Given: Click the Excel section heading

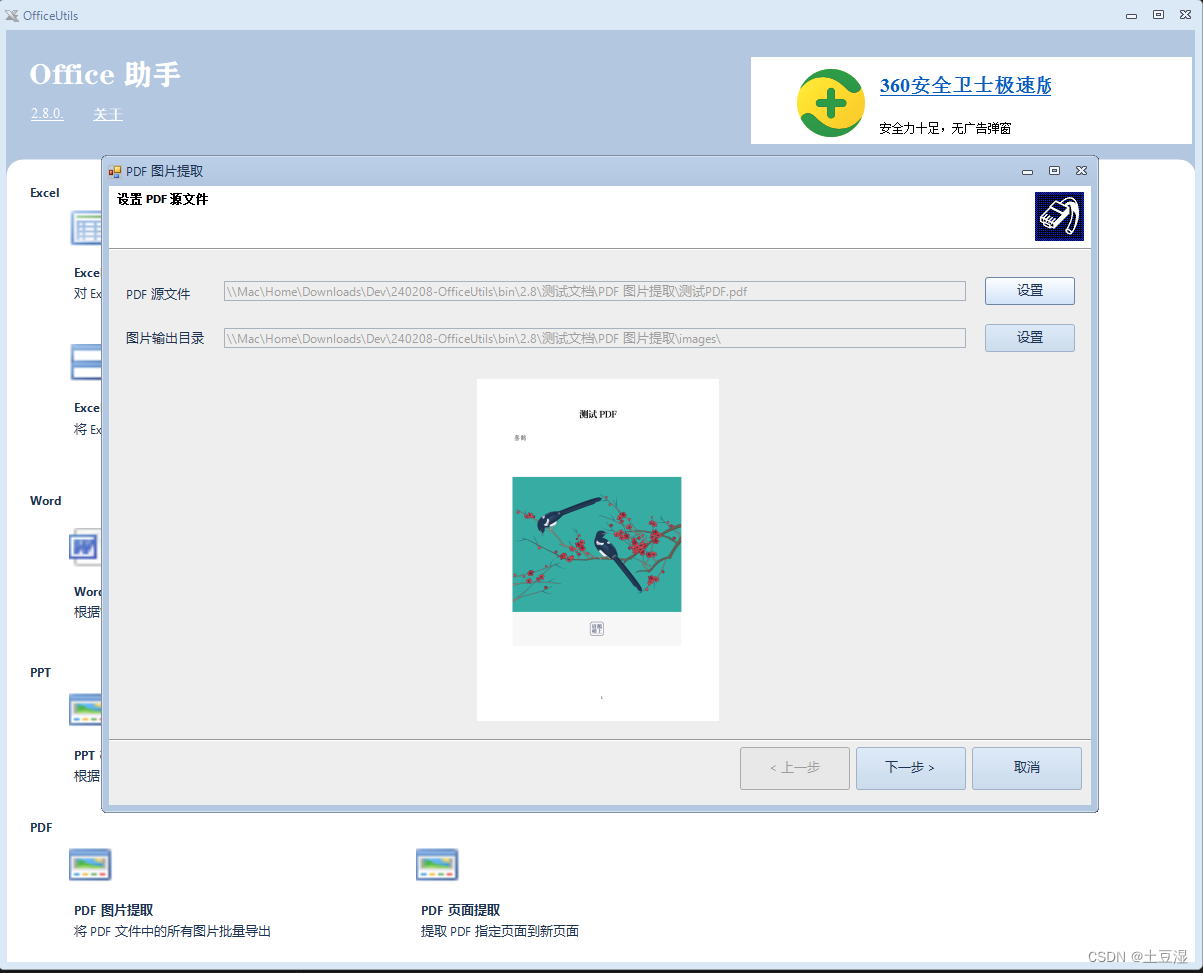Looking at the screenshot, I should (45, 193).
